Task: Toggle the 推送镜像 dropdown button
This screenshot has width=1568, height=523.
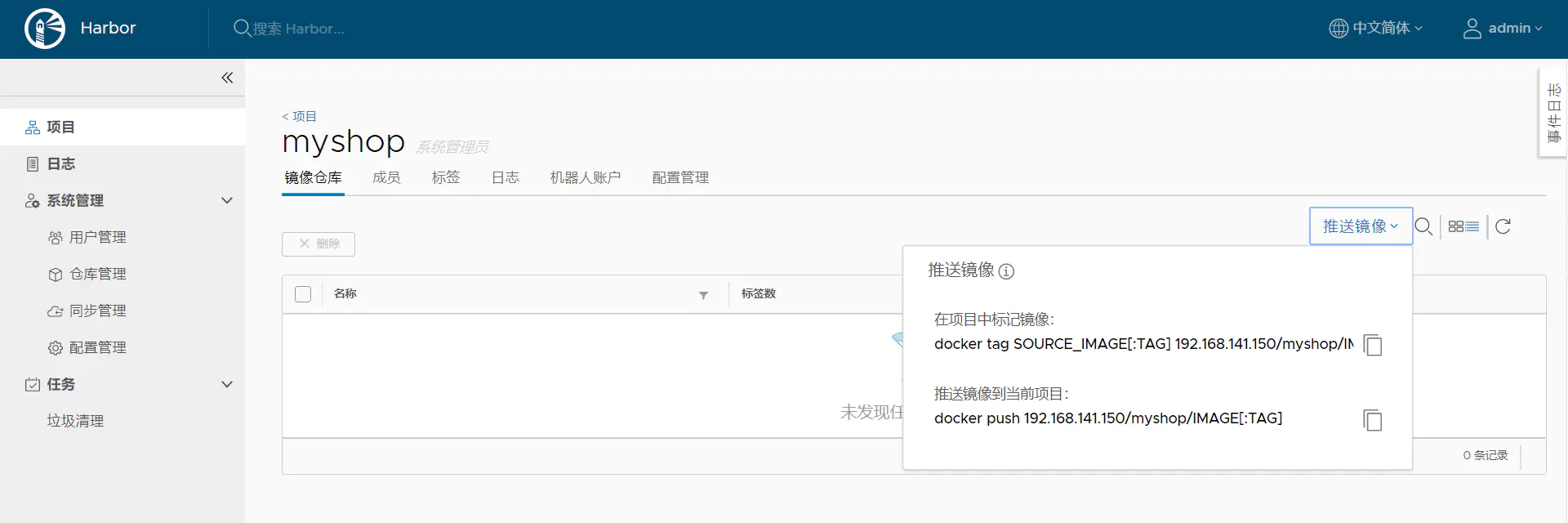Action: click(x=1361, y=226)
